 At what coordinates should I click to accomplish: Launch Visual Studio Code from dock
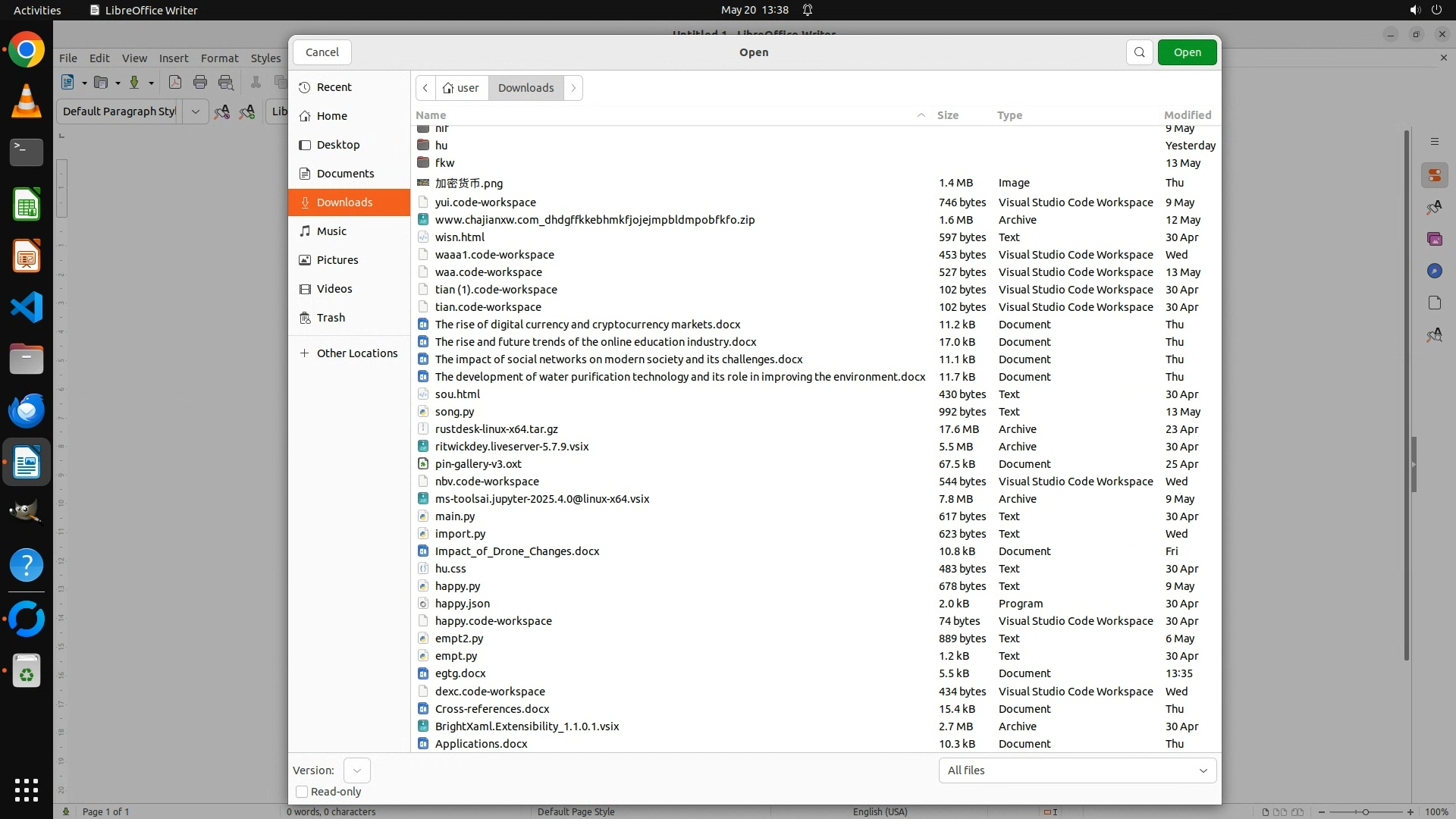(x=27, y=308)
